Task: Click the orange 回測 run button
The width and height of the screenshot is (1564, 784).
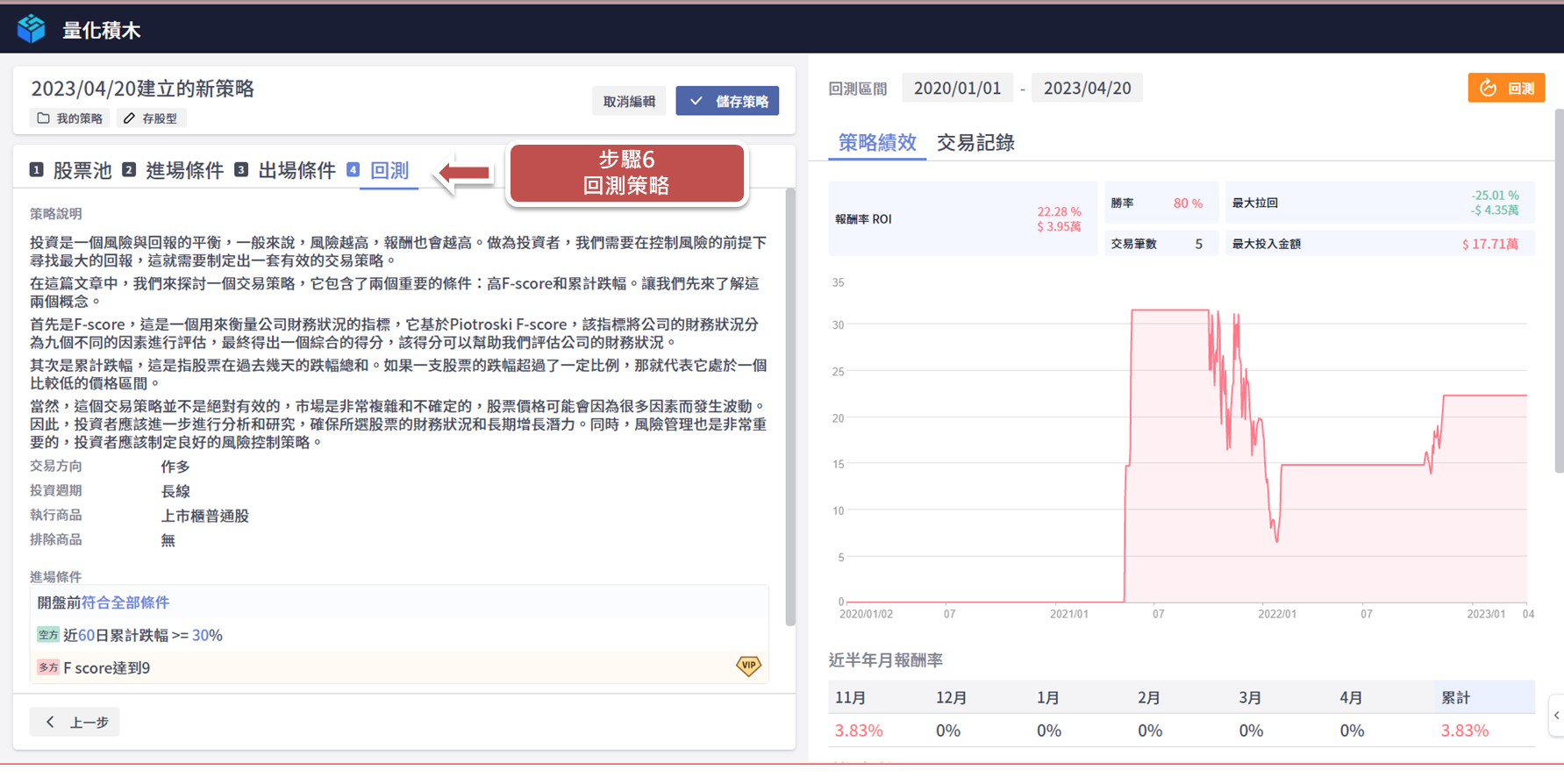Action: click(1505, 89)
